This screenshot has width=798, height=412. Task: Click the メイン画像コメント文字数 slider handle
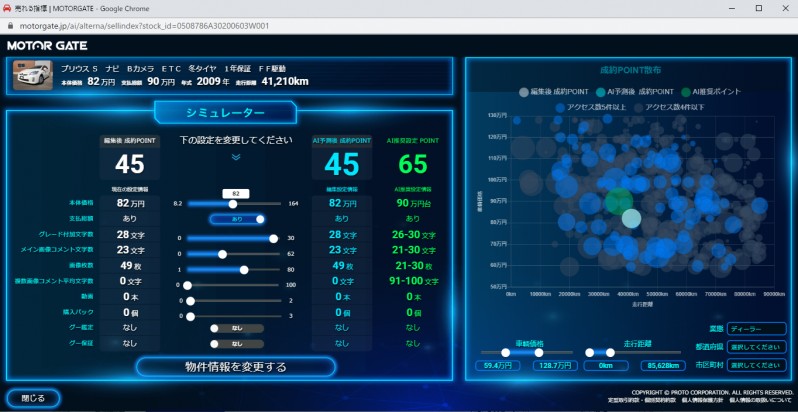click(222, 254)
